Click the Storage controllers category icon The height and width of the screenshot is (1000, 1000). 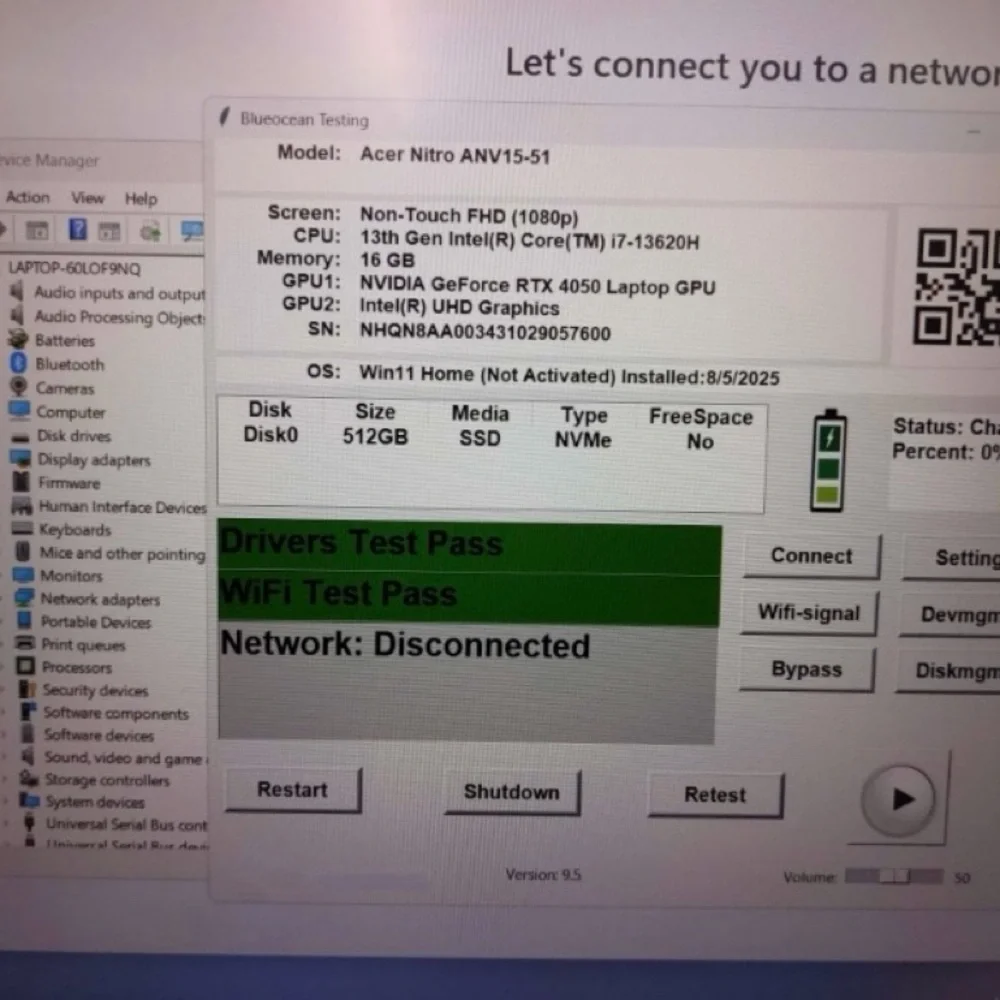[x=29, y=779]
